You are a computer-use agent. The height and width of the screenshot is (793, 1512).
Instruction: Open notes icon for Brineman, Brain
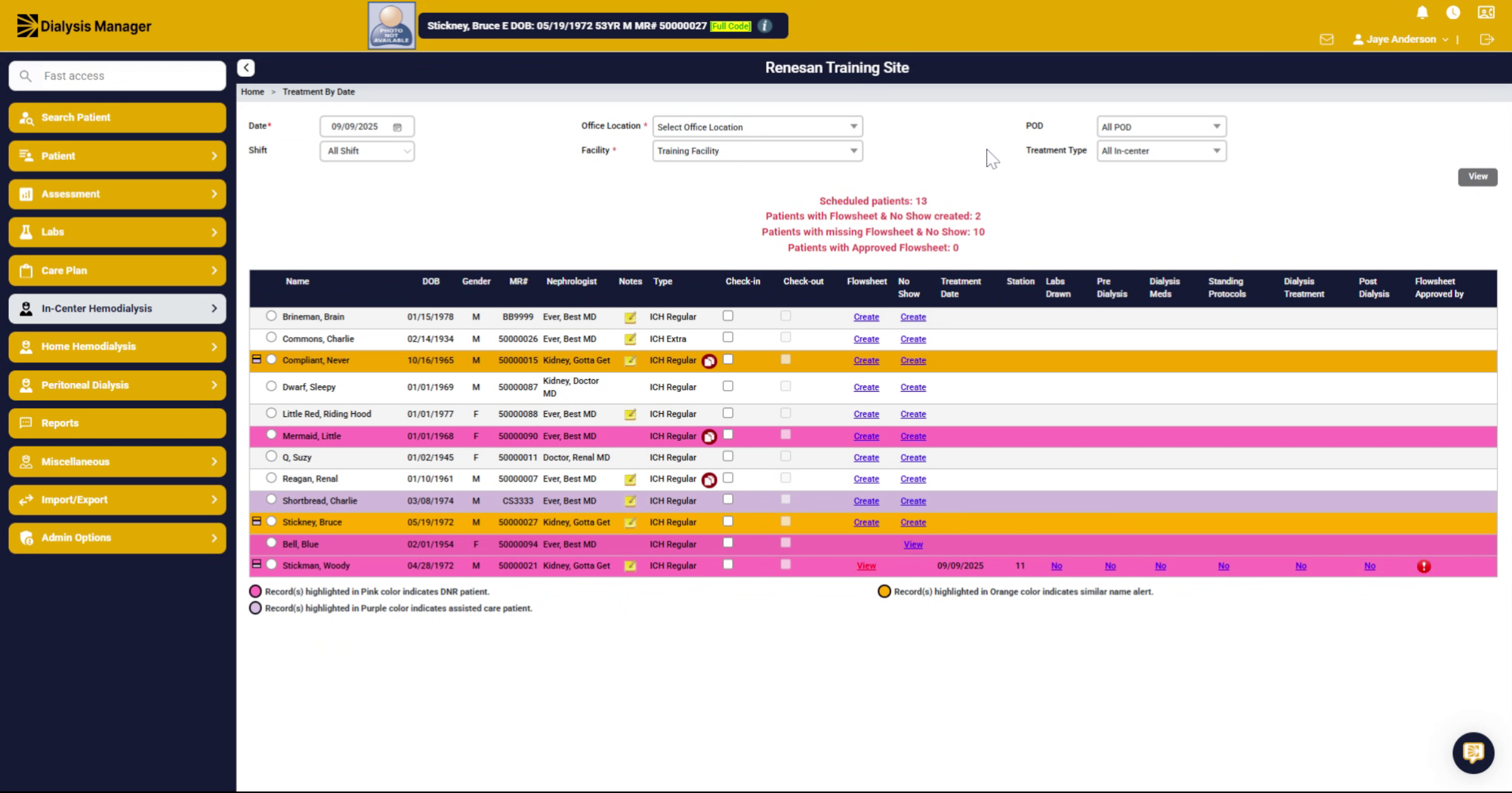[x=630, y=317]
